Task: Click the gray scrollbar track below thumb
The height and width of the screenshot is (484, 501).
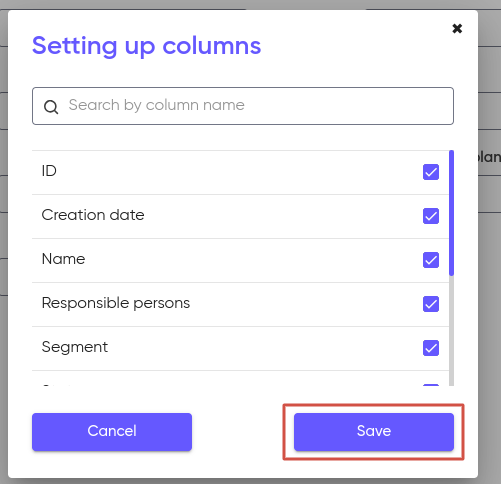Action: (451, 331)
